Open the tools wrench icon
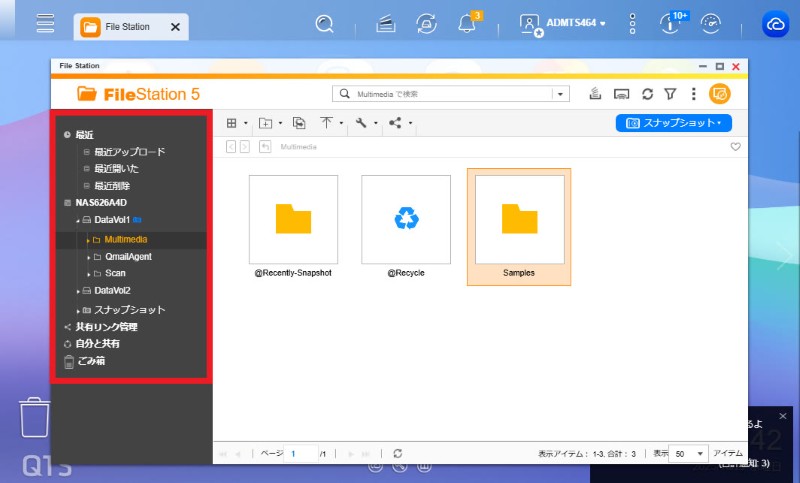Viewport: 800px width, 483px height. tap(361, 123)
